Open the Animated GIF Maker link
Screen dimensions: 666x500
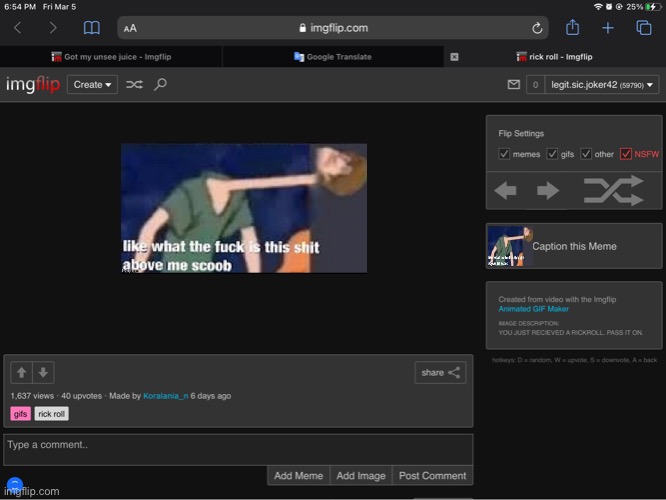tap(533, 309)
